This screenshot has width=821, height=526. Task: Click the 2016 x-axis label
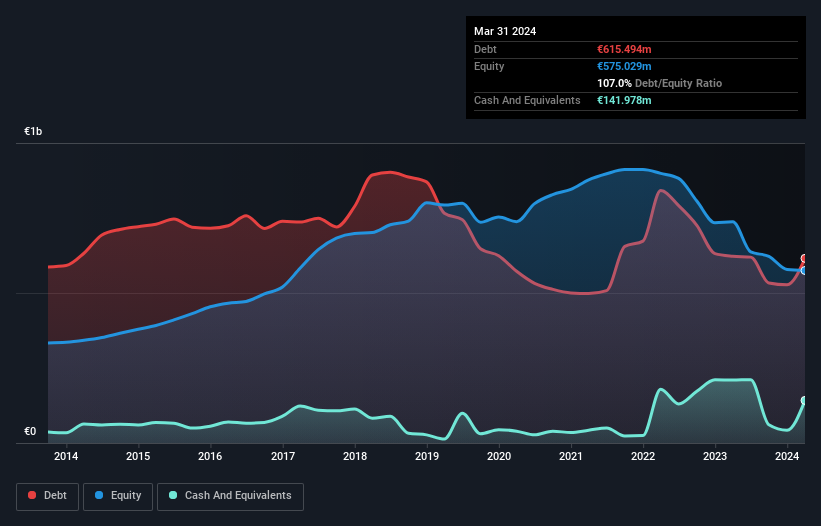(210, 456)
